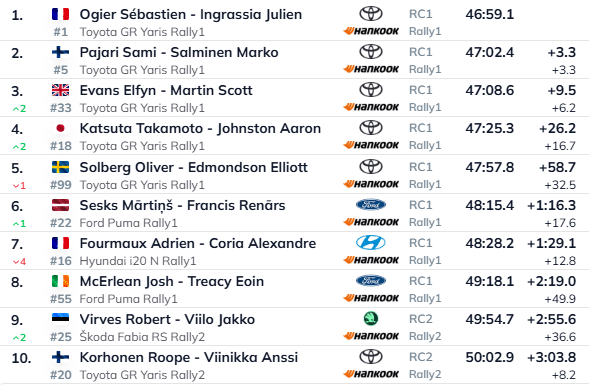Click the Hyundai logo in Fourmaux Adrien row
This screenshot has height=385, width=589.
click(371, 243)
